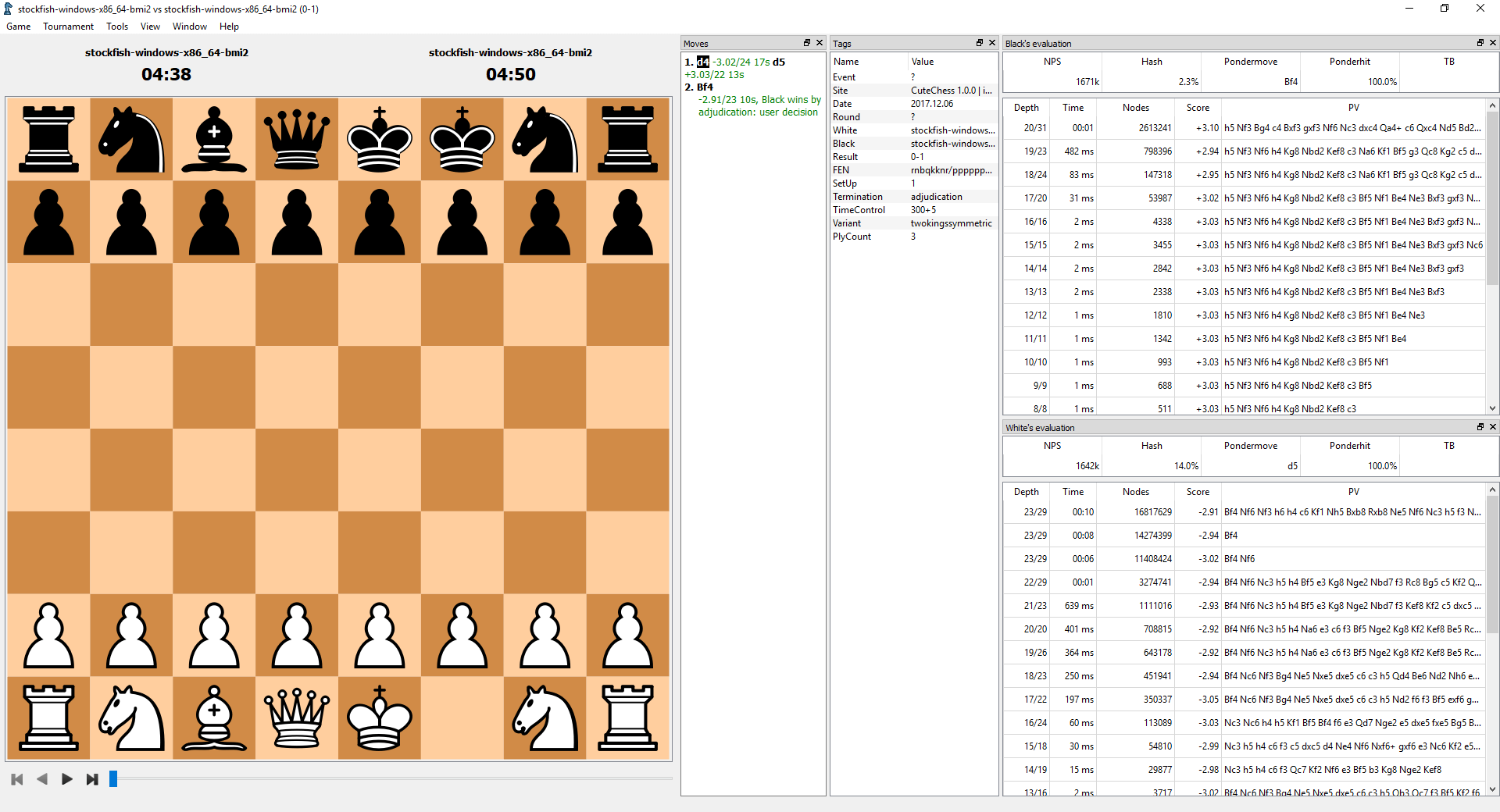The height and width of the screenshot is (812, 1500).
Task: Select move Bf4 in the Moves list
Action: coord(705,87)
